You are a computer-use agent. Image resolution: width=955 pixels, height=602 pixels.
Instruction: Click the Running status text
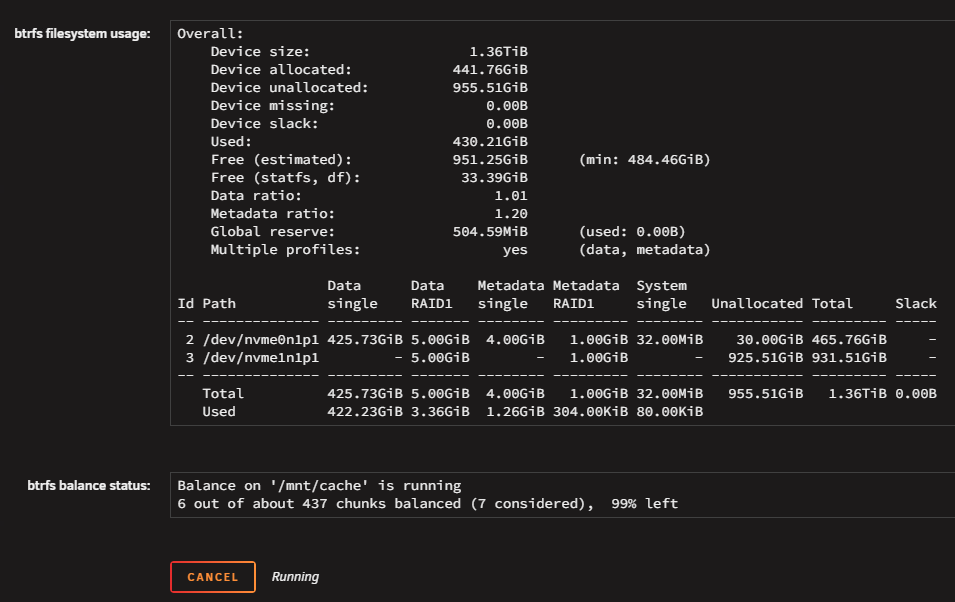click(x=295, y=576)
